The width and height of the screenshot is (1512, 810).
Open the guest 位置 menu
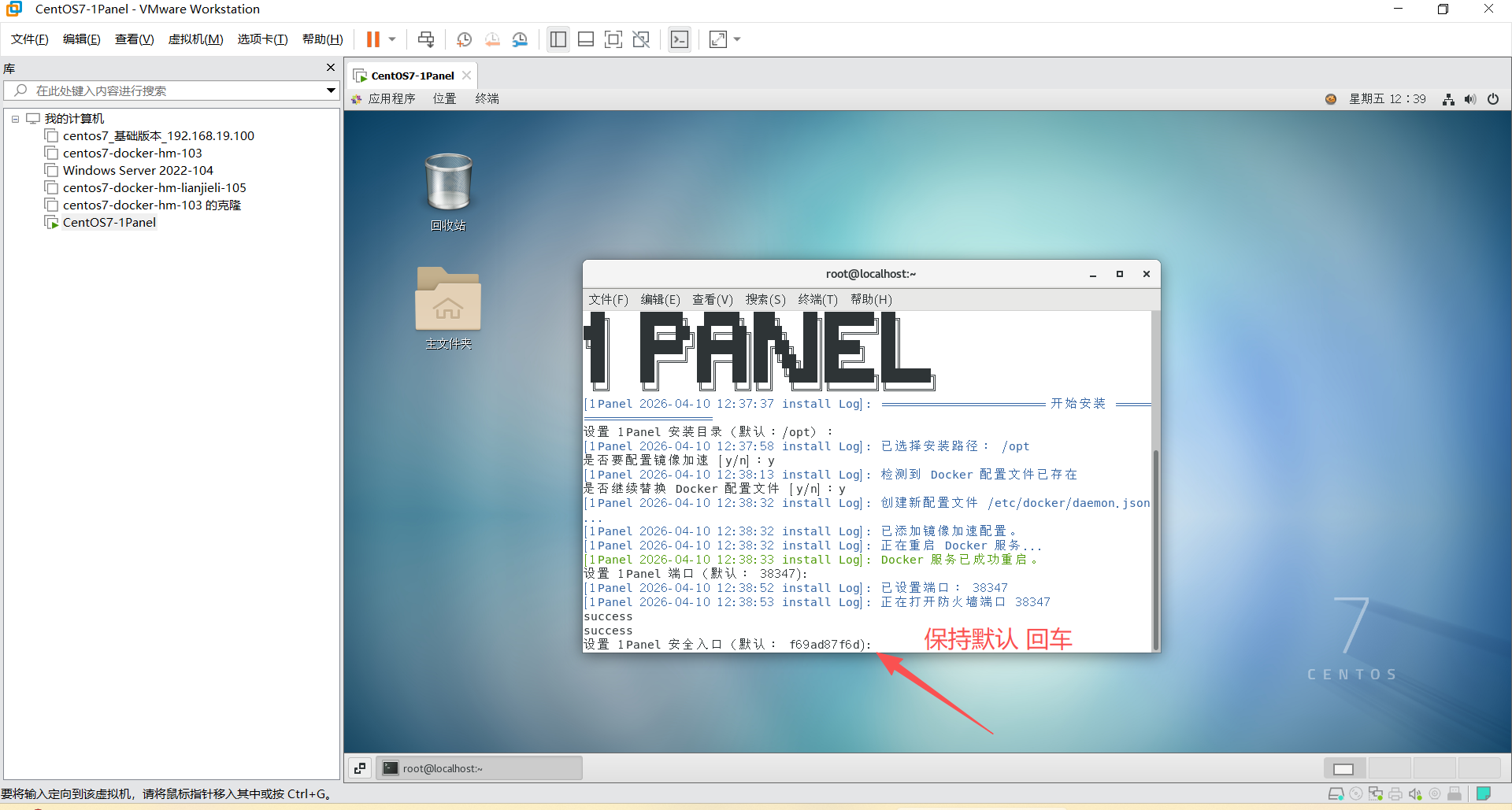click(445, 99)
